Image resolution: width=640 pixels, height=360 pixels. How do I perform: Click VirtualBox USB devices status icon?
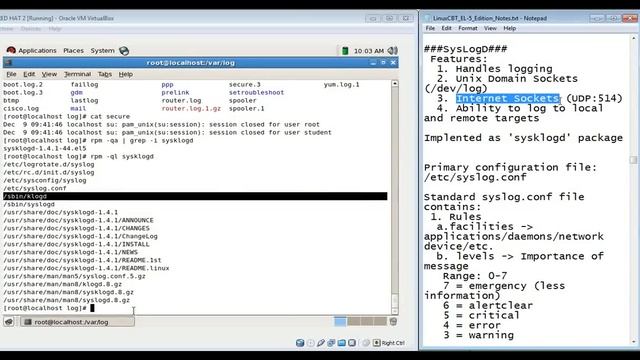[321, 343]
